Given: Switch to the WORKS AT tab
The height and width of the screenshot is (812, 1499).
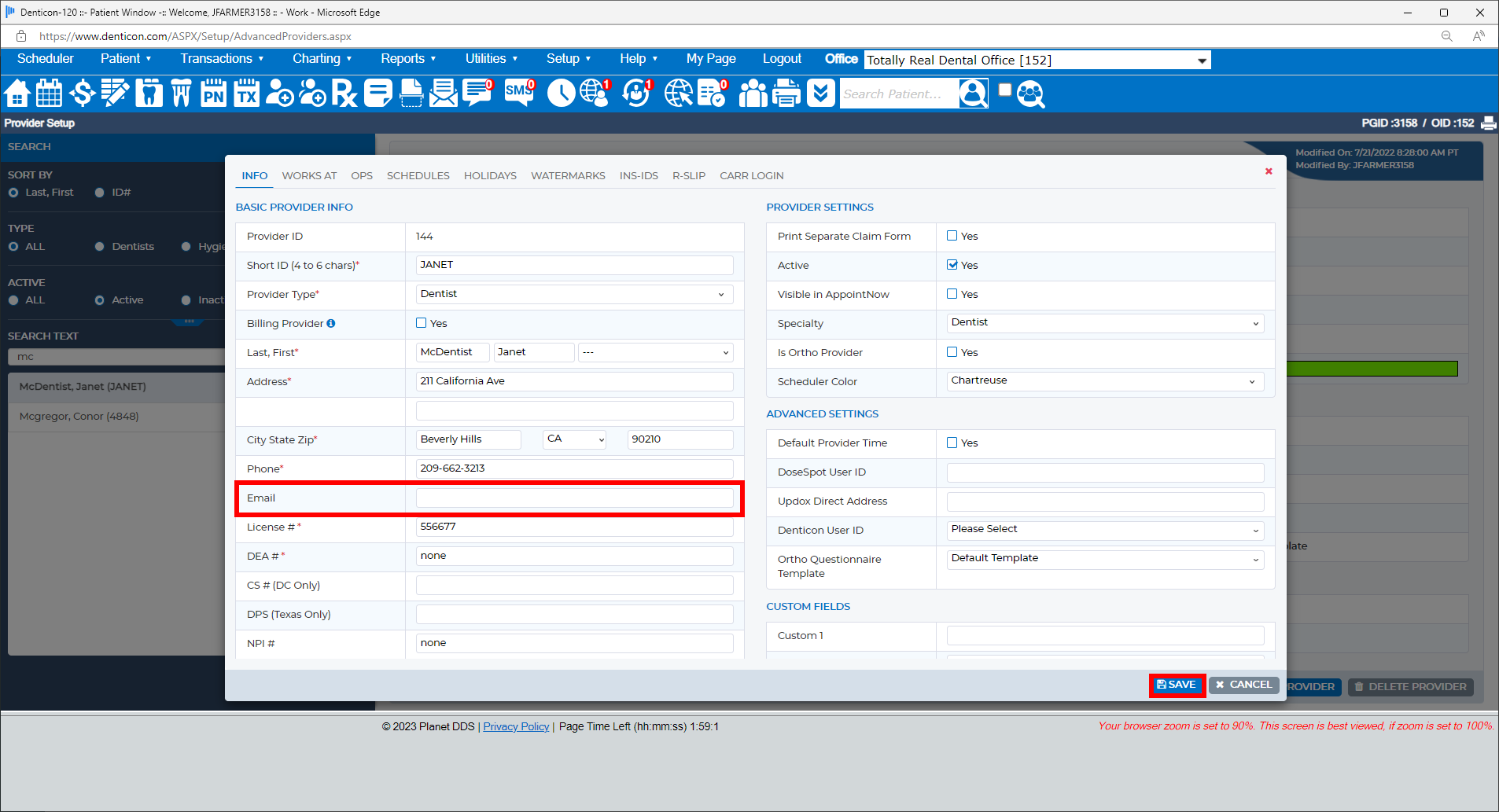Looking at the screenshot, I should pos(309,176).
